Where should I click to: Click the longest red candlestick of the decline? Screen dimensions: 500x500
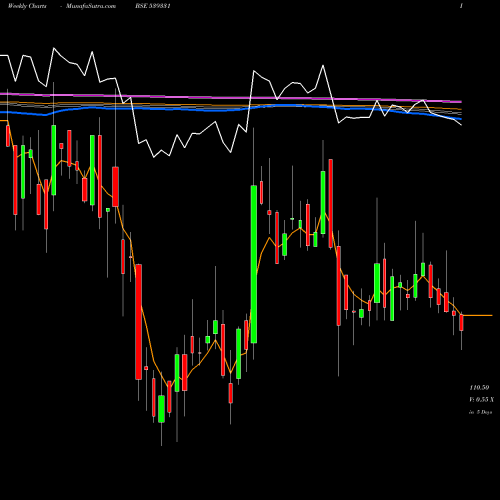tap(138, 322)
